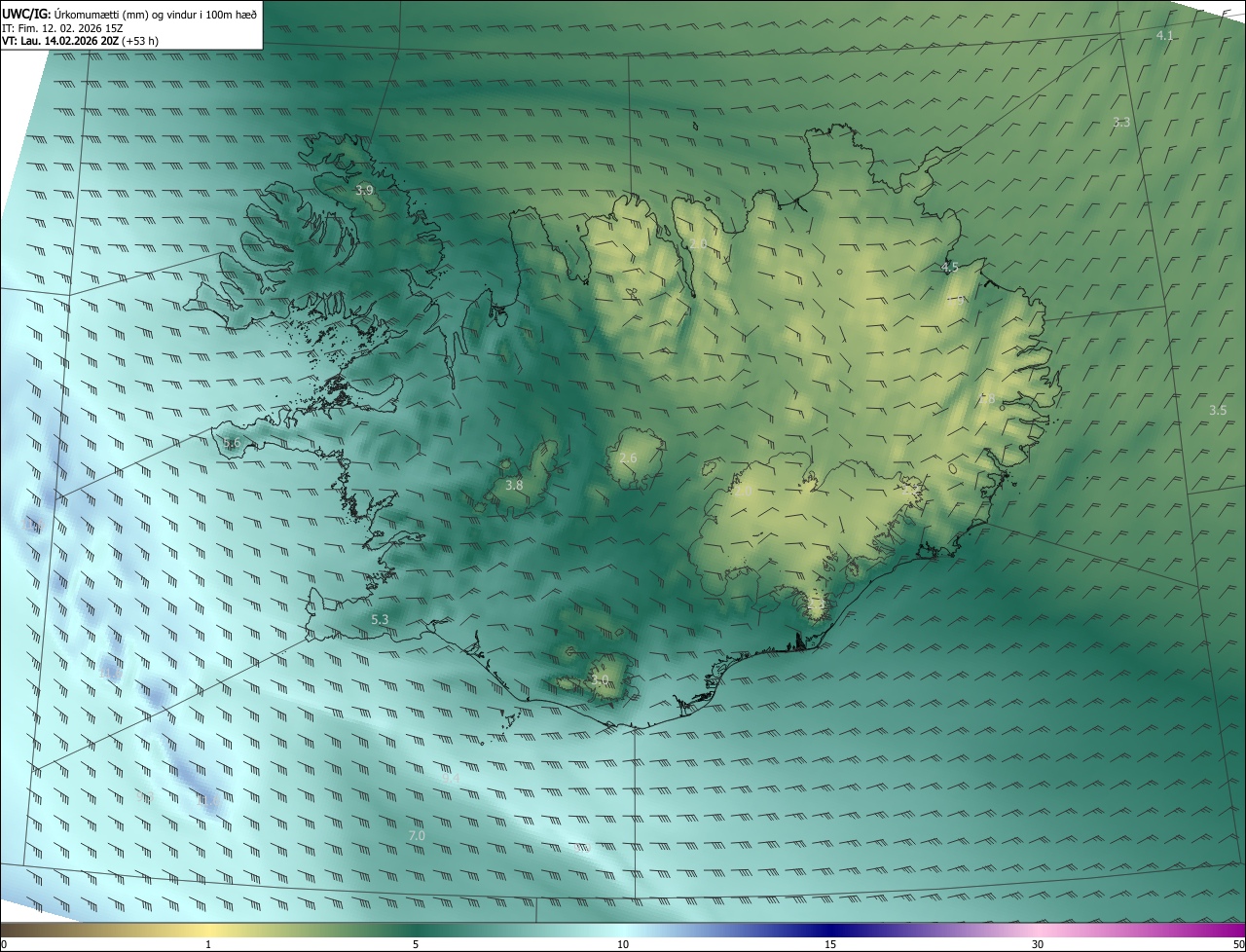Click the 3.0 value on the southern glacier

[600, 679]
